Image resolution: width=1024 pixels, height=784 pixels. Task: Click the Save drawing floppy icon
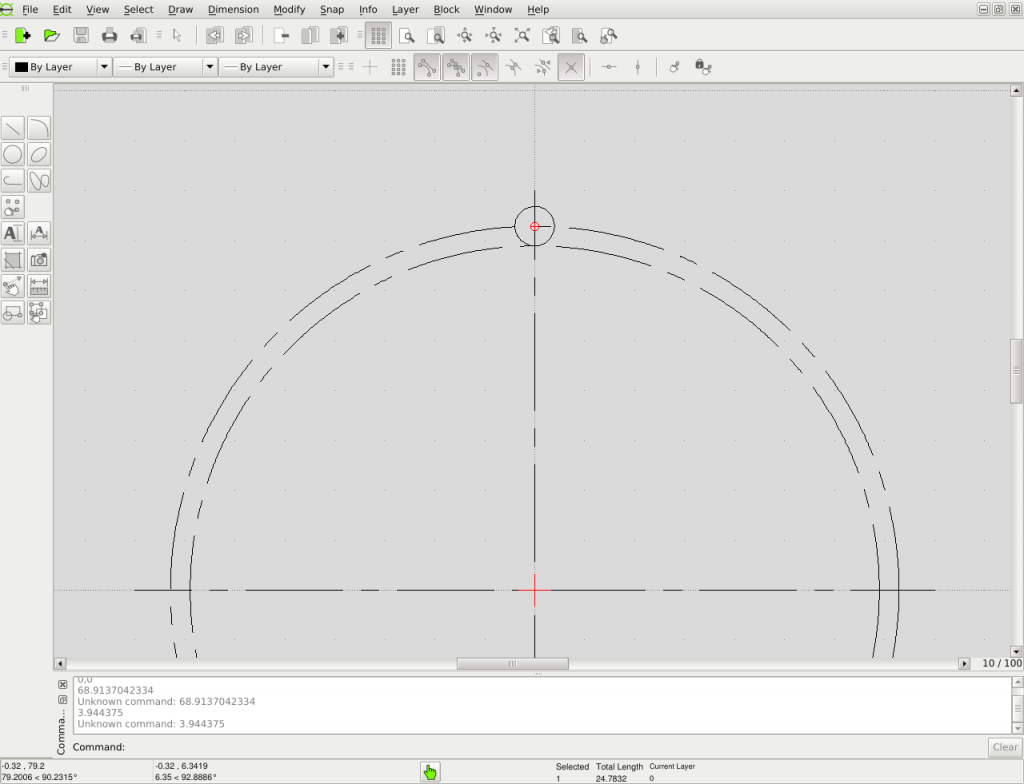tap(81, 35)
